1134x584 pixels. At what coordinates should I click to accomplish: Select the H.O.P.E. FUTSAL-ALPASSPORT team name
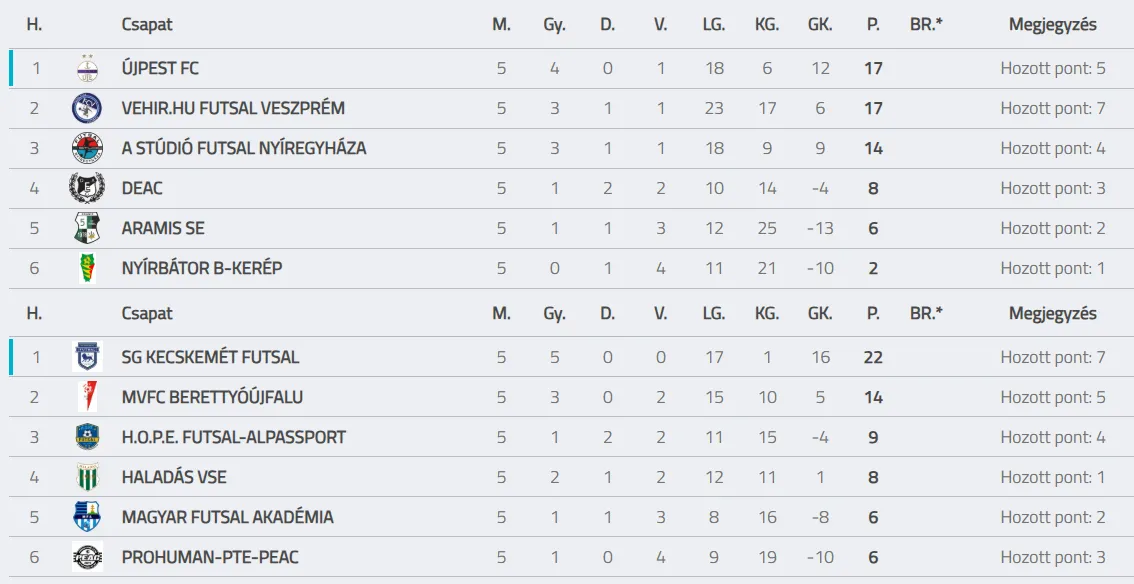pos(233,437)
